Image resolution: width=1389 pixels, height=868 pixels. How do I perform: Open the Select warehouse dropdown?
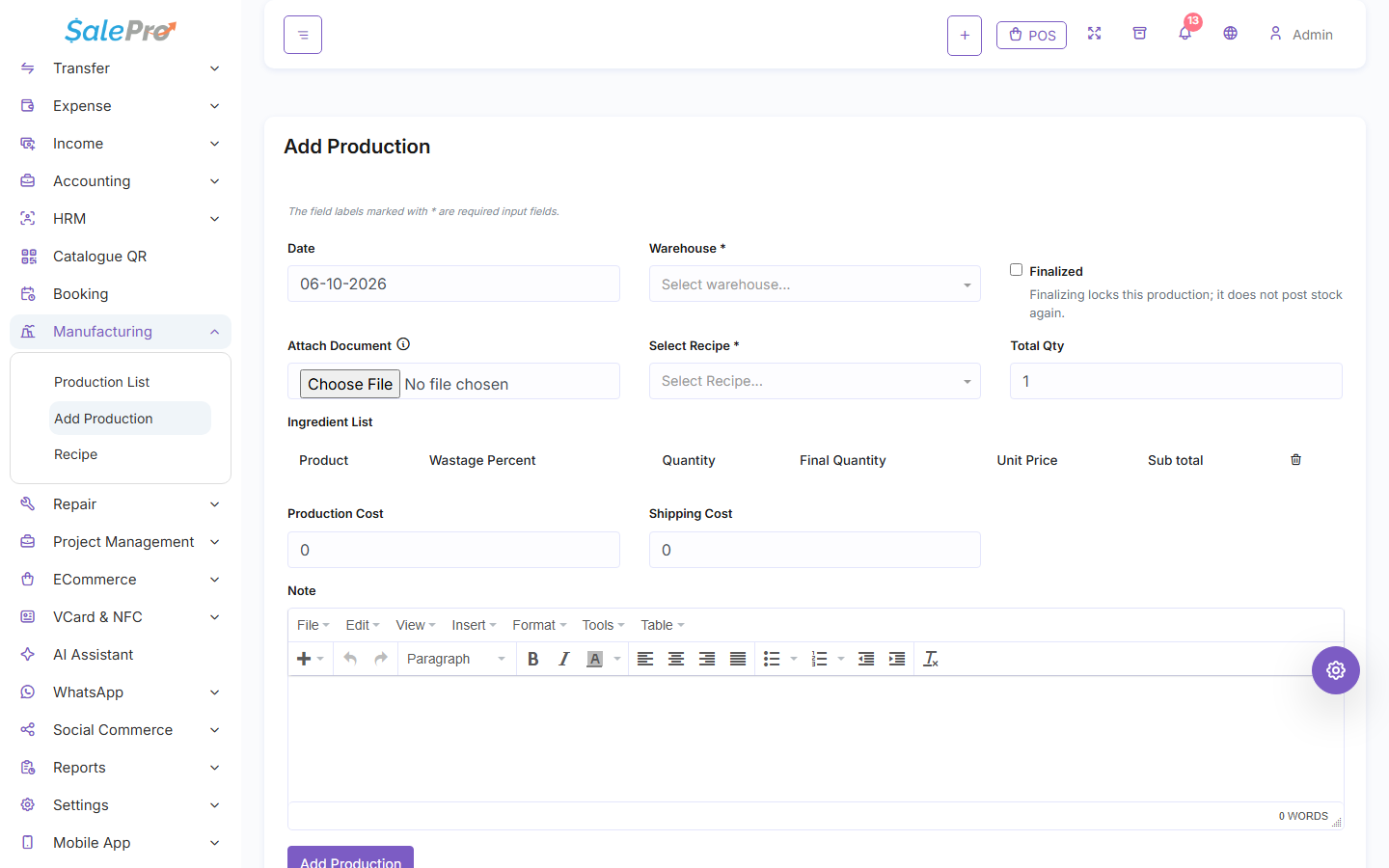[x=815, y=285]
